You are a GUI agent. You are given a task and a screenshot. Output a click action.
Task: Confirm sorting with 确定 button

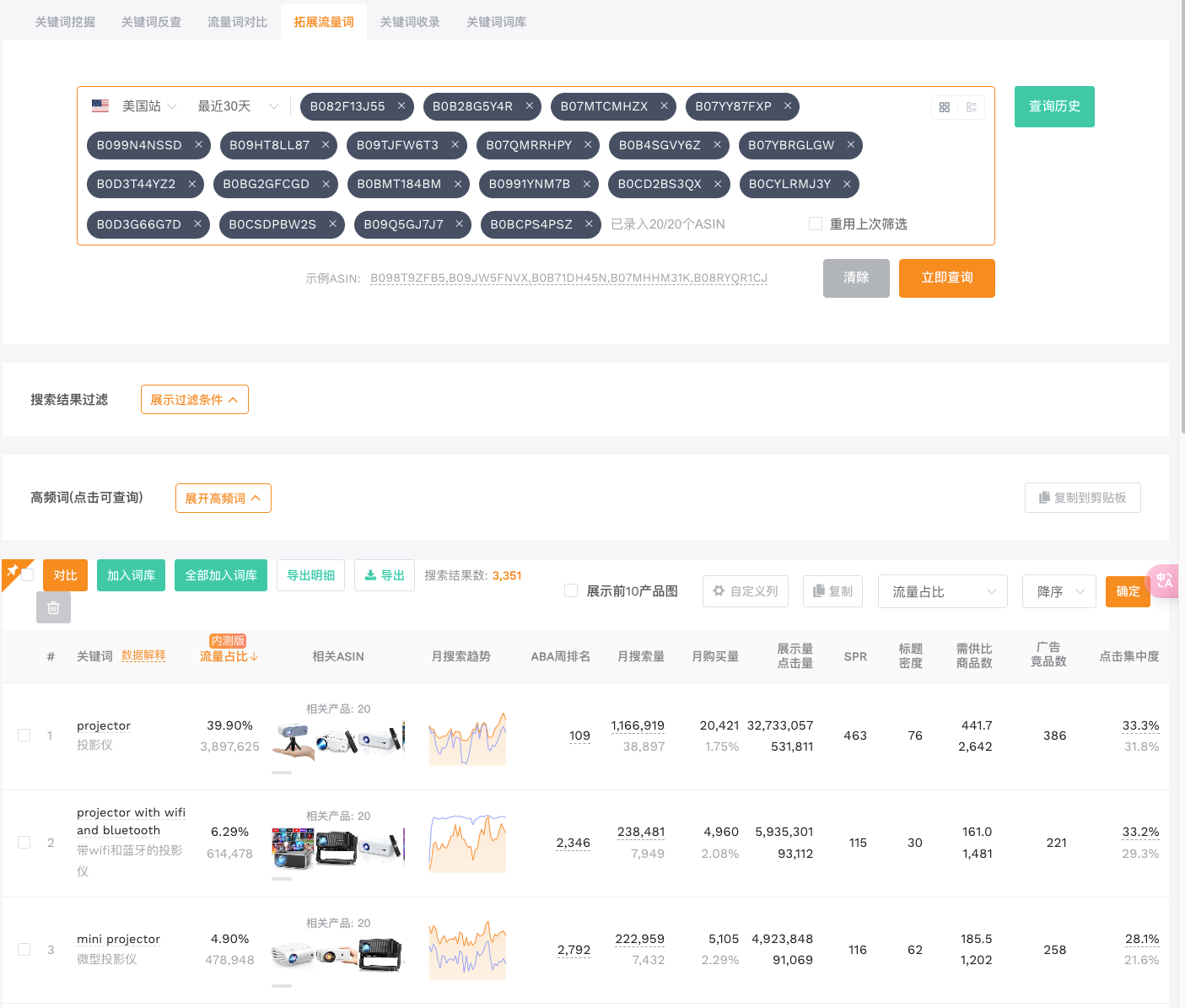(x=1128, y=591)
